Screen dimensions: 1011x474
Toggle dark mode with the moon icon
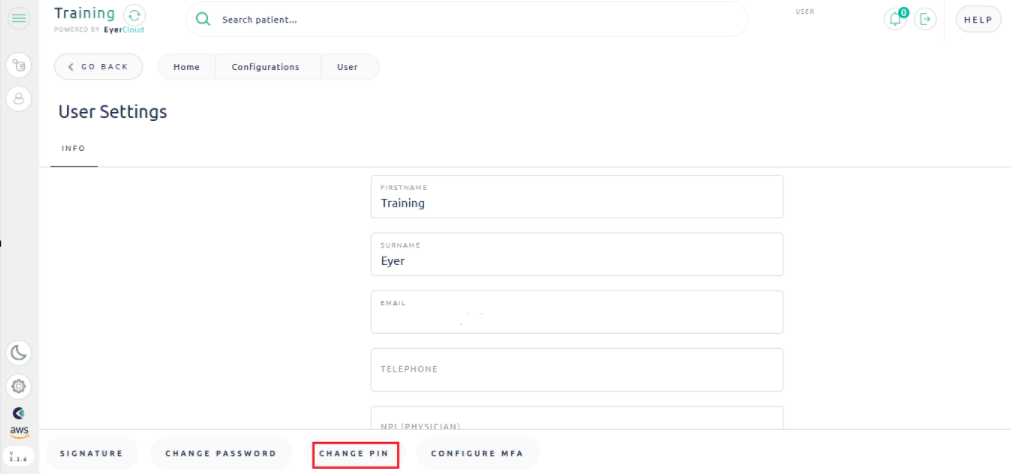tap(19, 353)
